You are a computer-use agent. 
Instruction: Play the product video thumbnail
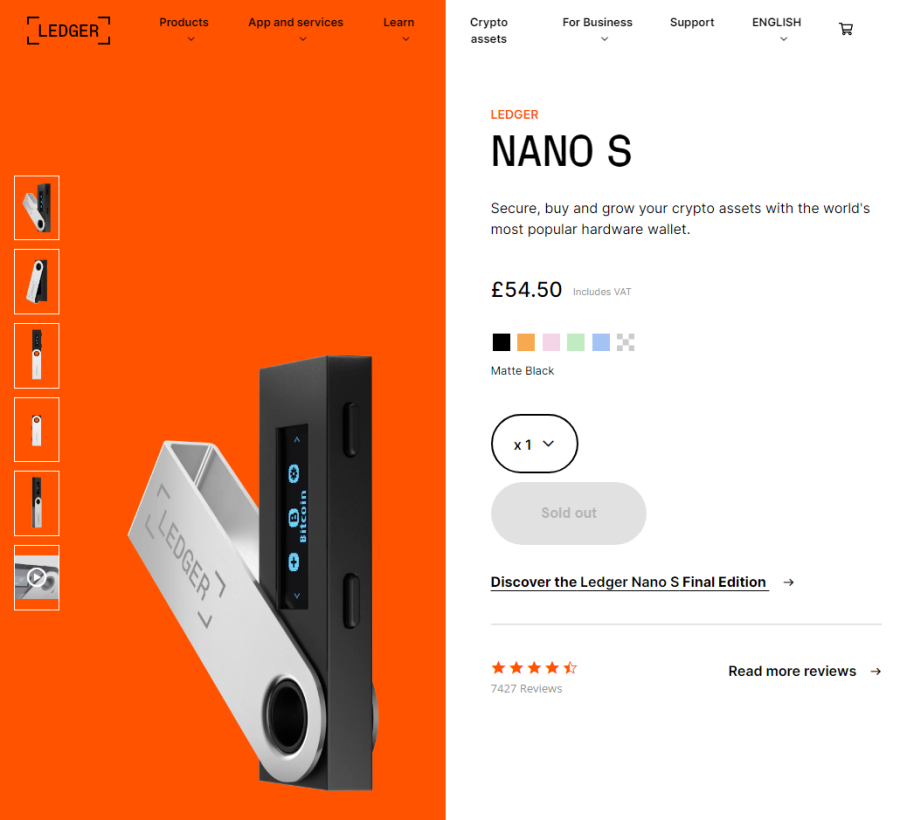pyautogui.click(x=37, y=577)
